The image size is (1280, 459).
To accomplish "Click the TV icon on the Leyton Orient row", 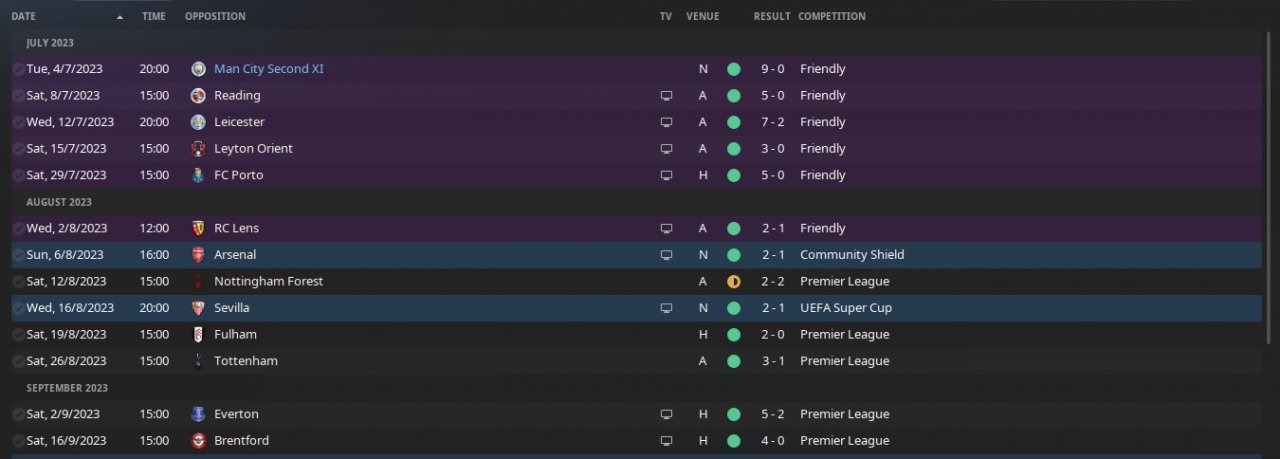I will pyautogui.click(x=666, y=149).
